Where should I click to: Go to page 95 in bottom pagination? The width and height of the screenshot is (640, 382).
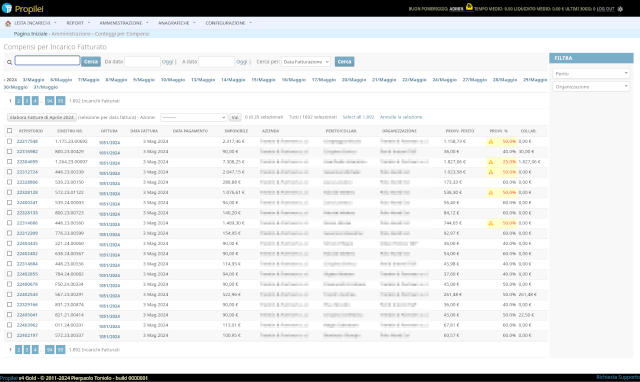click(x=60, y=350)
